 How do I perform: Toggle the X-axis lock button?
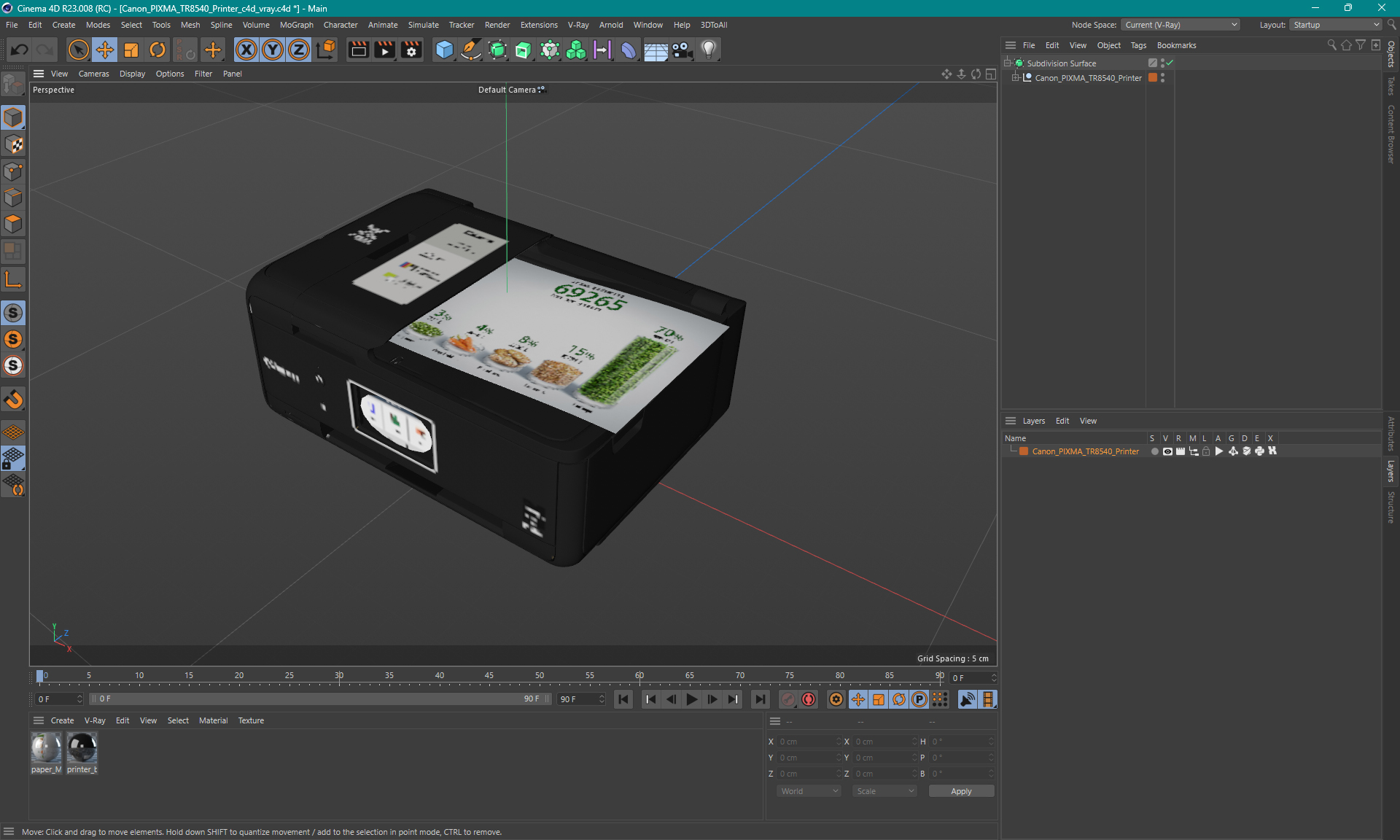click(x=246, y=50)
